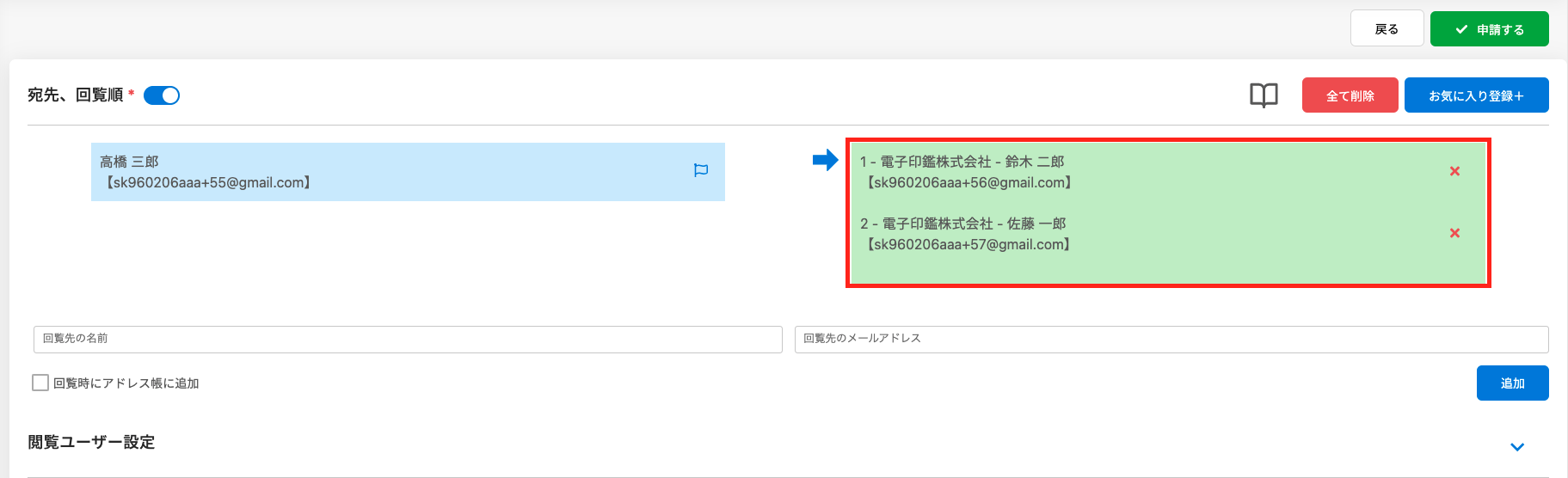Image resolution: width=1568 pixels, height=478 pixels.
Task: Click the 全て削除 button
Action: (1350, 95)
